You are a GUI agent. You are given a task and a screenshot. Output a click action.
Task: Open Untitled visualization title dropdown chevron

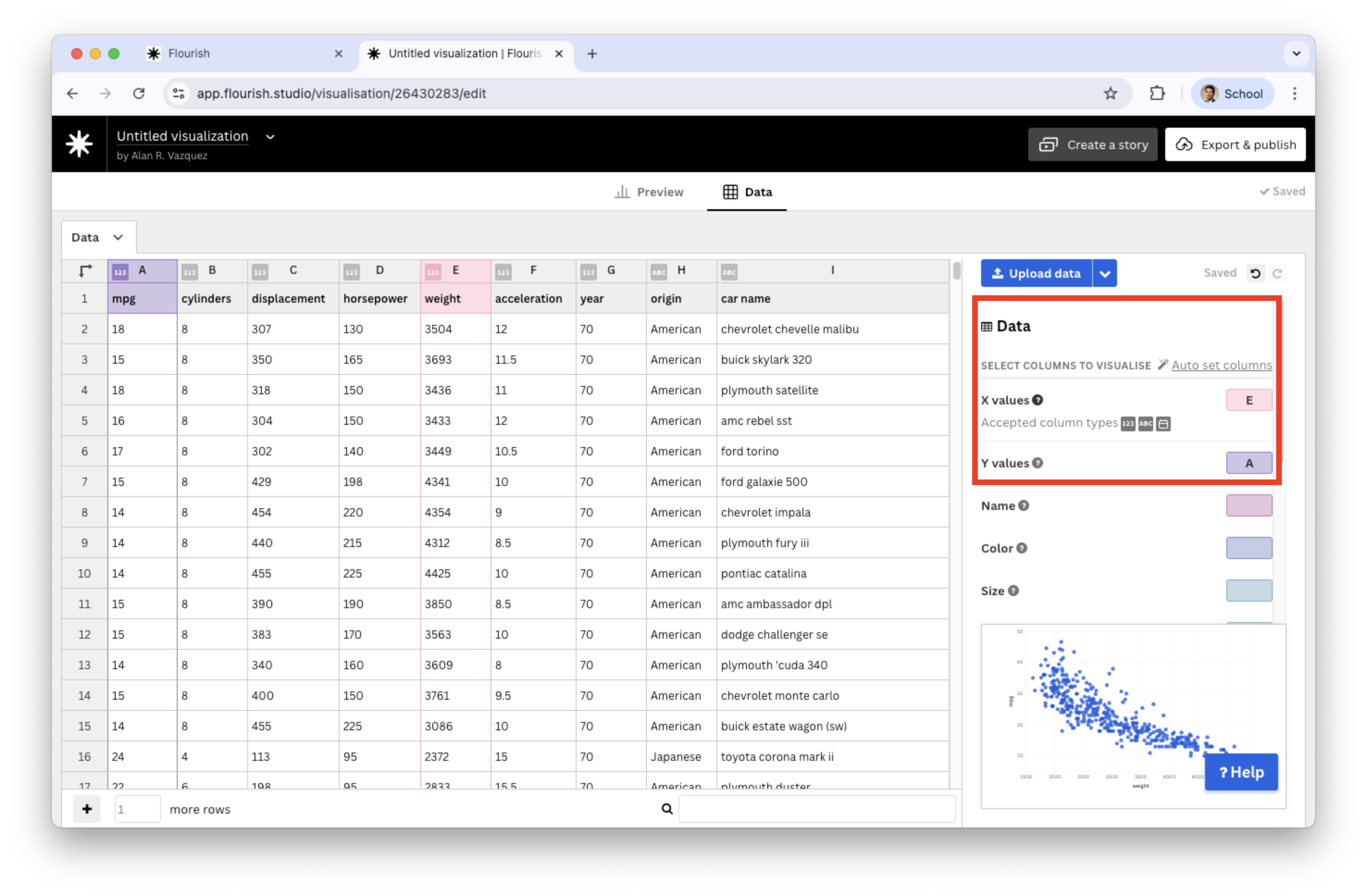coord(270,137)
